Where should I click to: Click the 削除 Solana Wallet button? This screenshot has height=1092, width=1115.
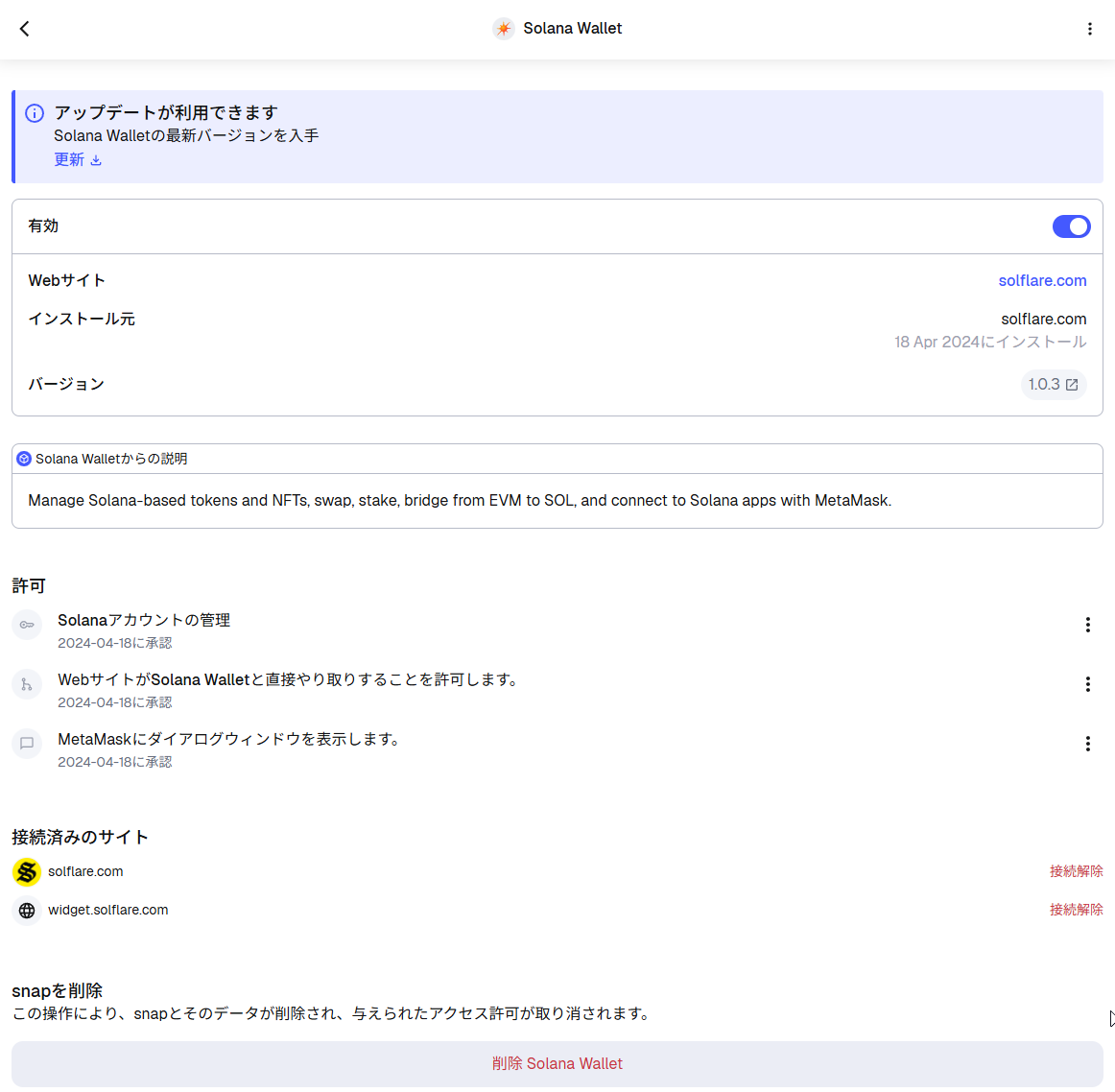[x=557, y=1063]
